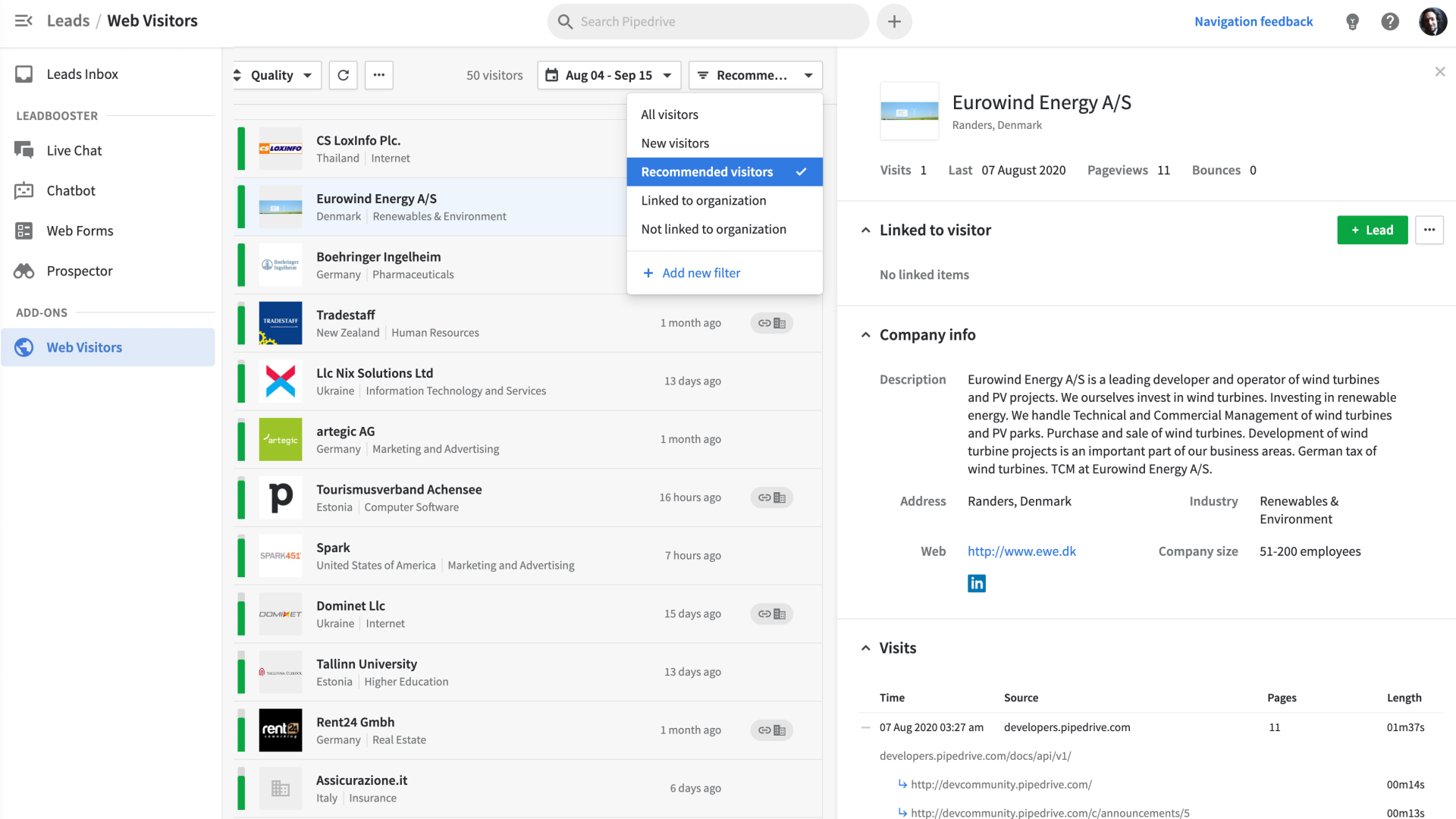Image resolution: width=1456 pixels, height=819 pixels.
Task: Click the Assicurazione.it placeholder building icon
Action: click(x=281, y=789)
